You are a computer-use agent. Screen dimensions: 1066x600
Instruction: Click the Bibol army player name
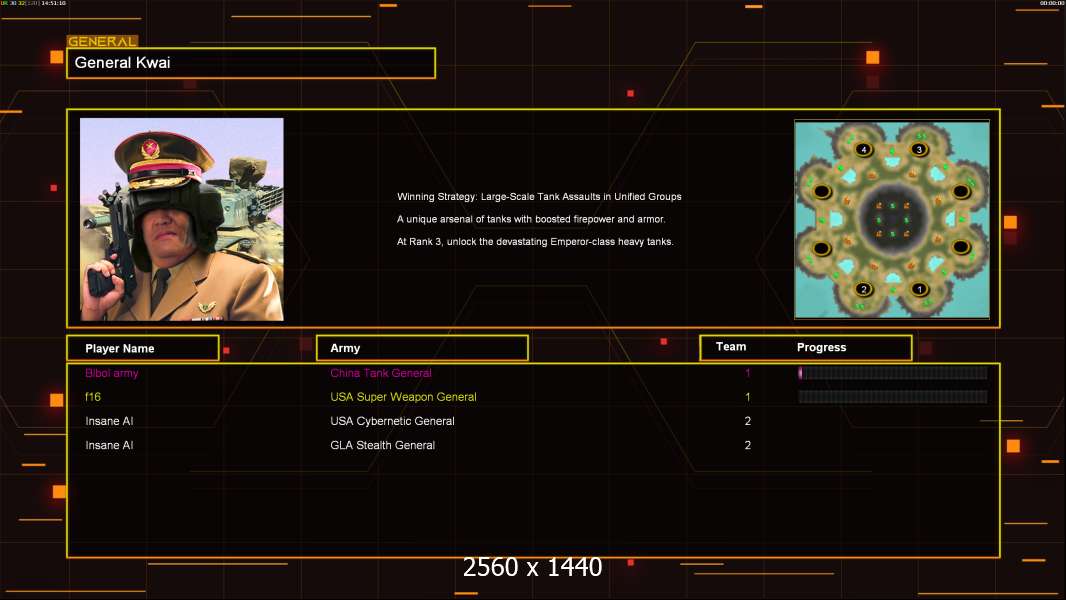[111, 373]
